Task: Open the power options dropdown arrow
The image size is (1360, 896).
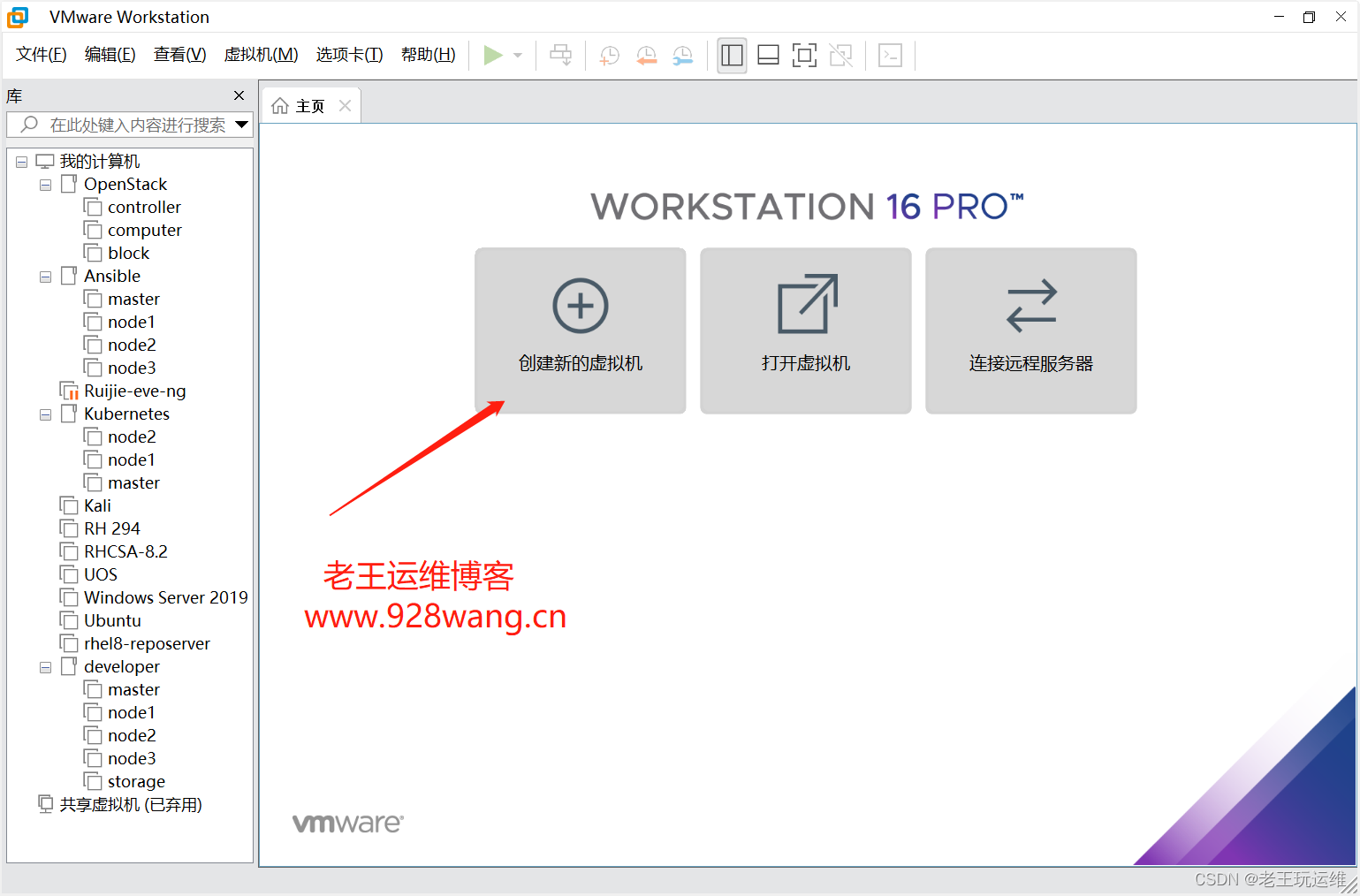Action: 518,56
